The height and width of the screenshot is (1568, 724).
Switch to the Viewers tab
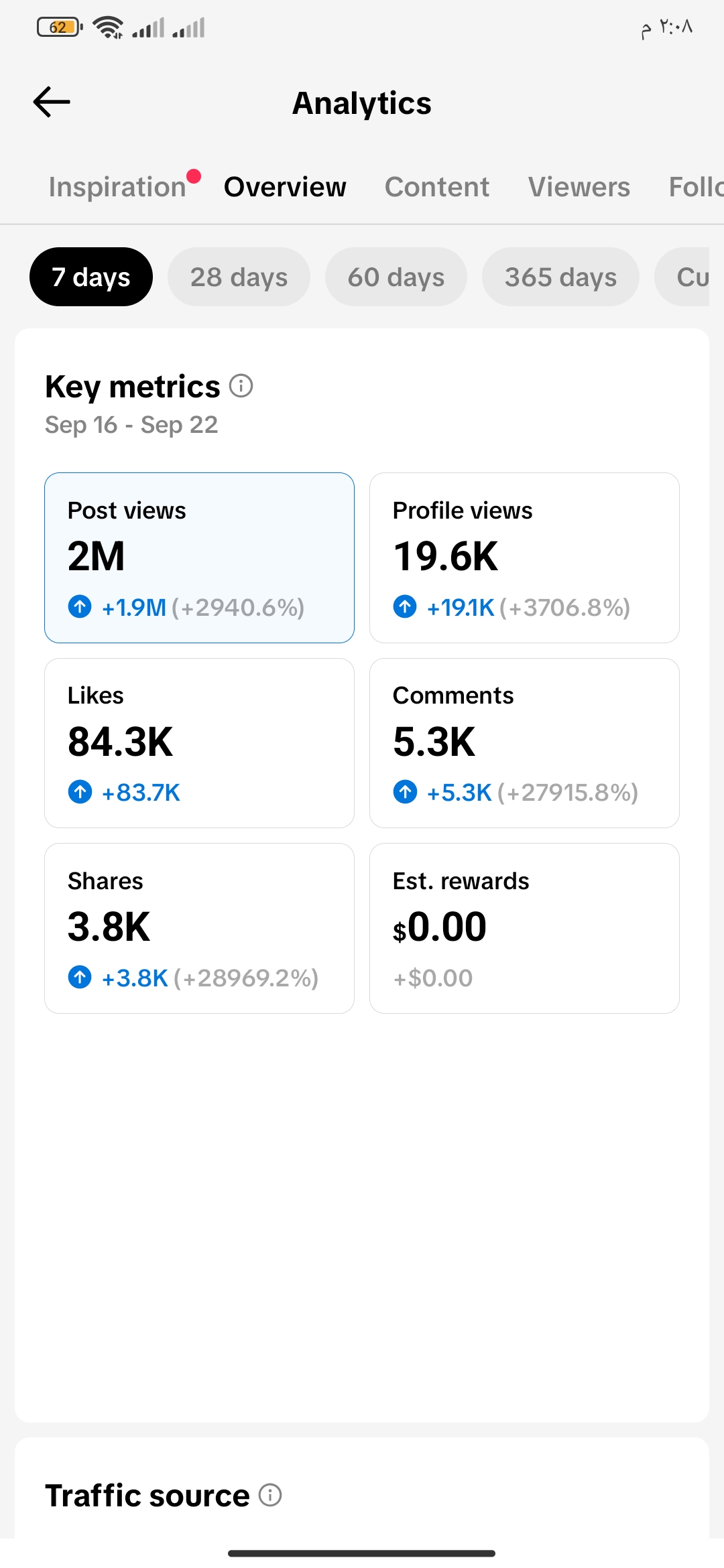[x=579, y=187]
